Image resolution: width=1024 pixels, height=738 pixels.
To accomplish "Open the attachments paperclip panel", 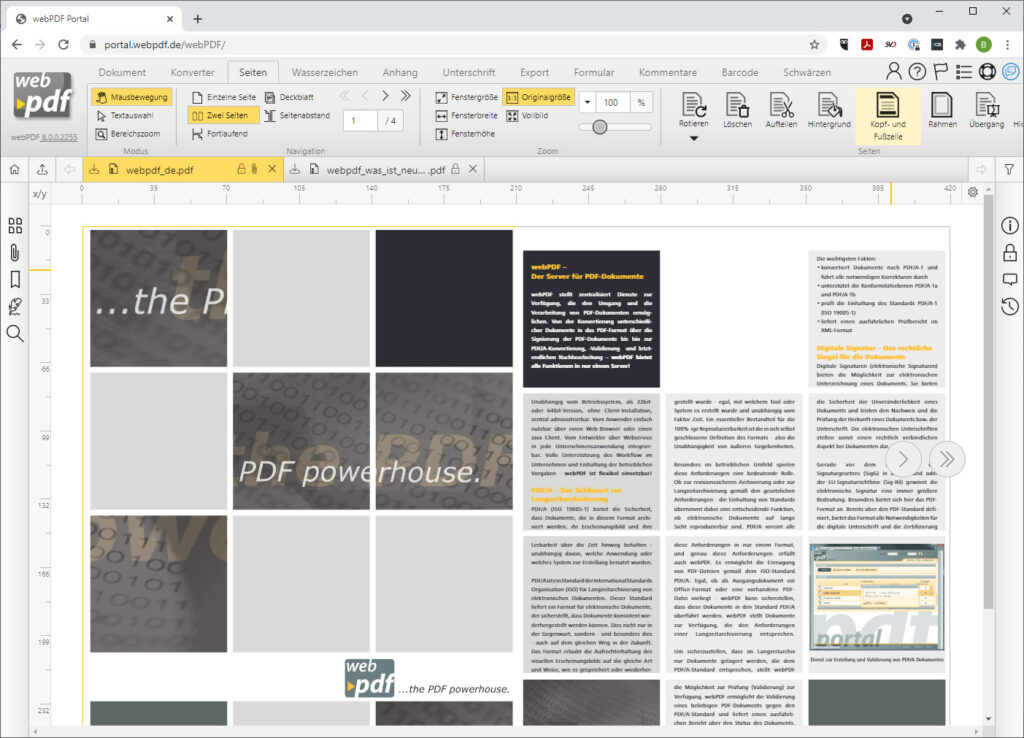I will click(x=15, y=253).
